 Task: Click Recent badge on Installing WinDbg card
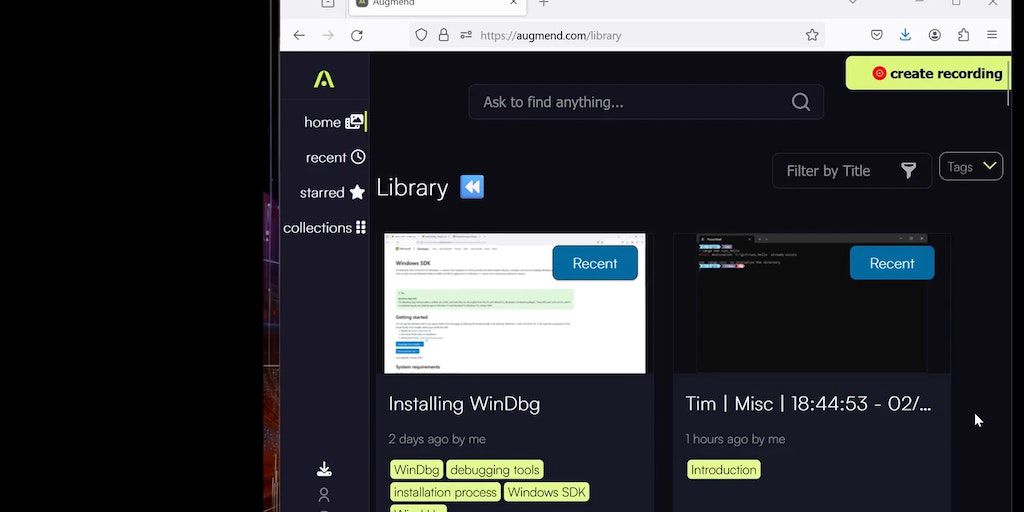pyautogui.click(x=595, y=263)
